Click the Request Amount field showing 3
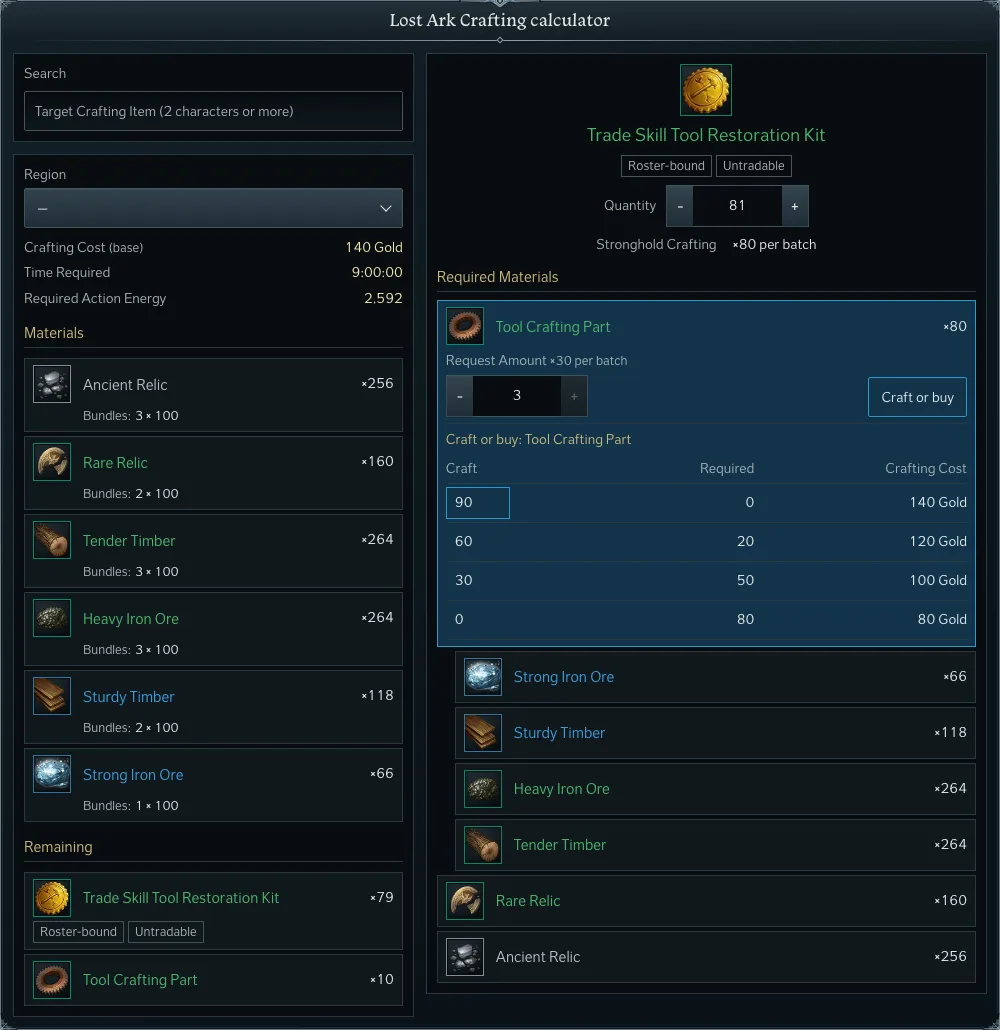The height and width of the screenshot is (1030, 1000). coord(517,396)
